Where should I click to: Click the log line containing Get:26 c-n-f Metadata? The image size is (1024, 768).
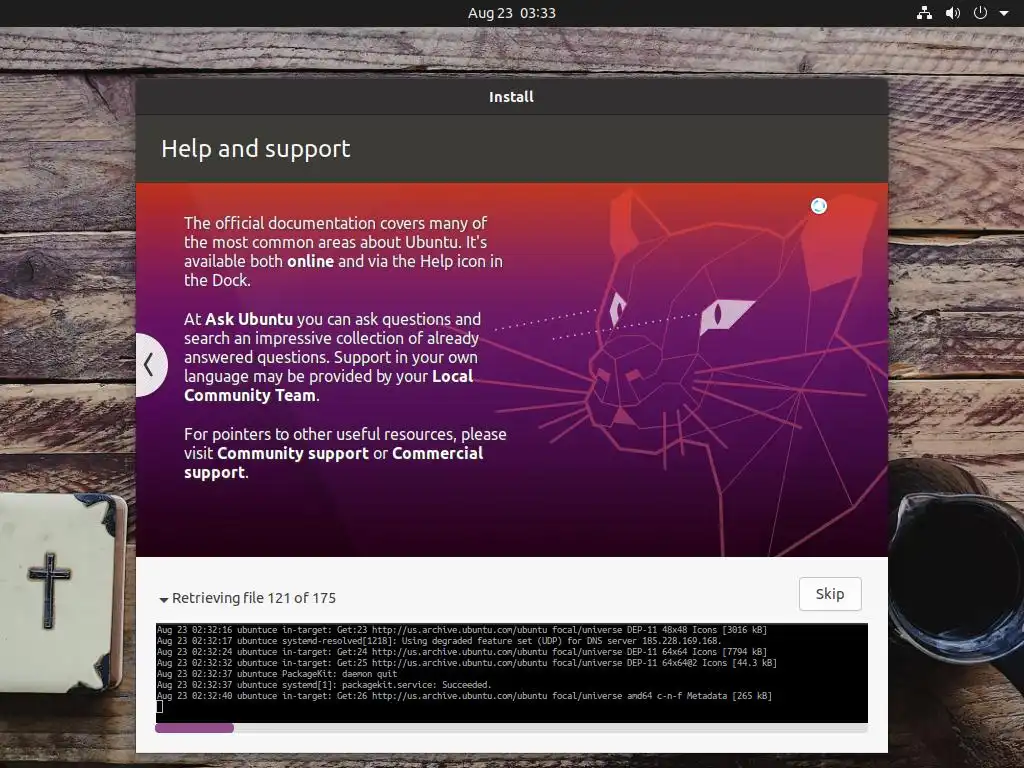coord(464,696)
